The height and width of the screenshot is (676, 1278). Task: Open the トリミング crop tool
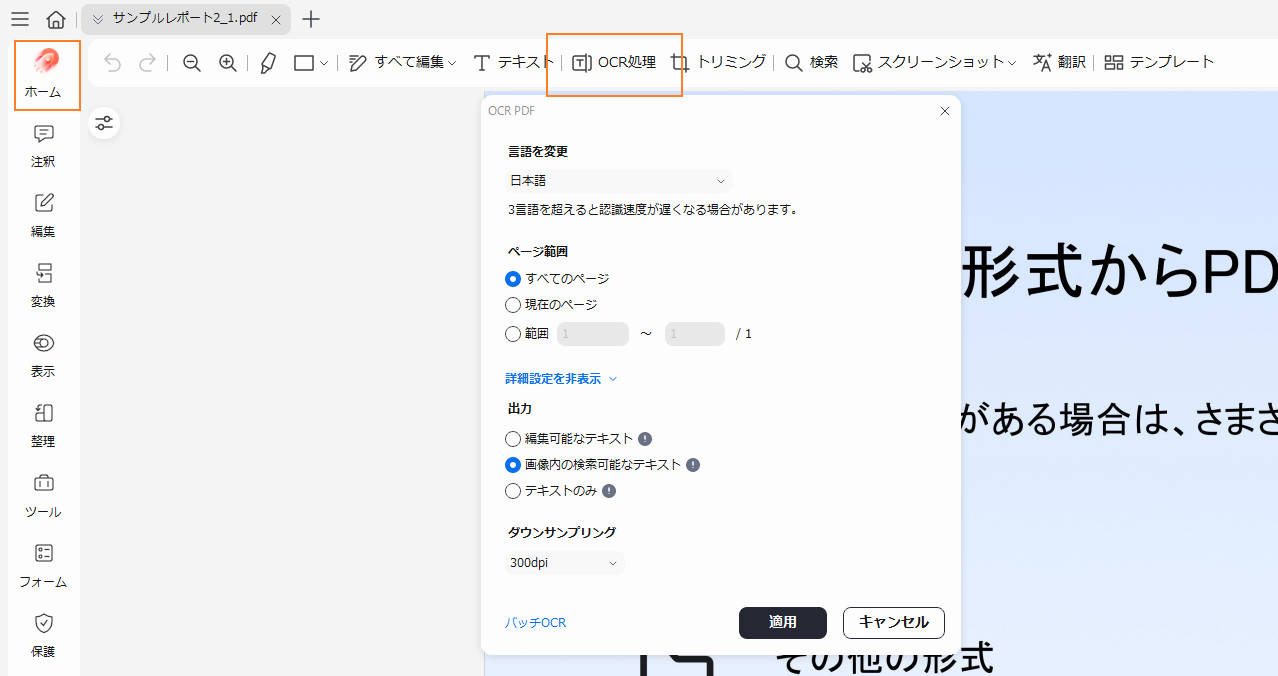click(718, 62)
